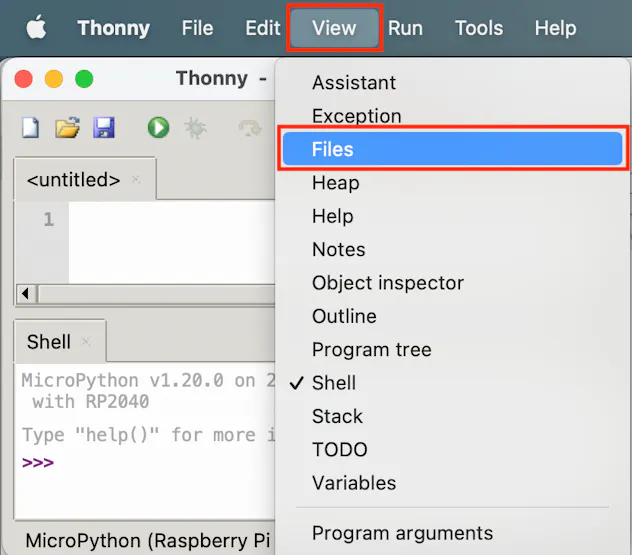
Task: Click the Debug bug icon
Action: pyautogui.click(x=194, y=128)
